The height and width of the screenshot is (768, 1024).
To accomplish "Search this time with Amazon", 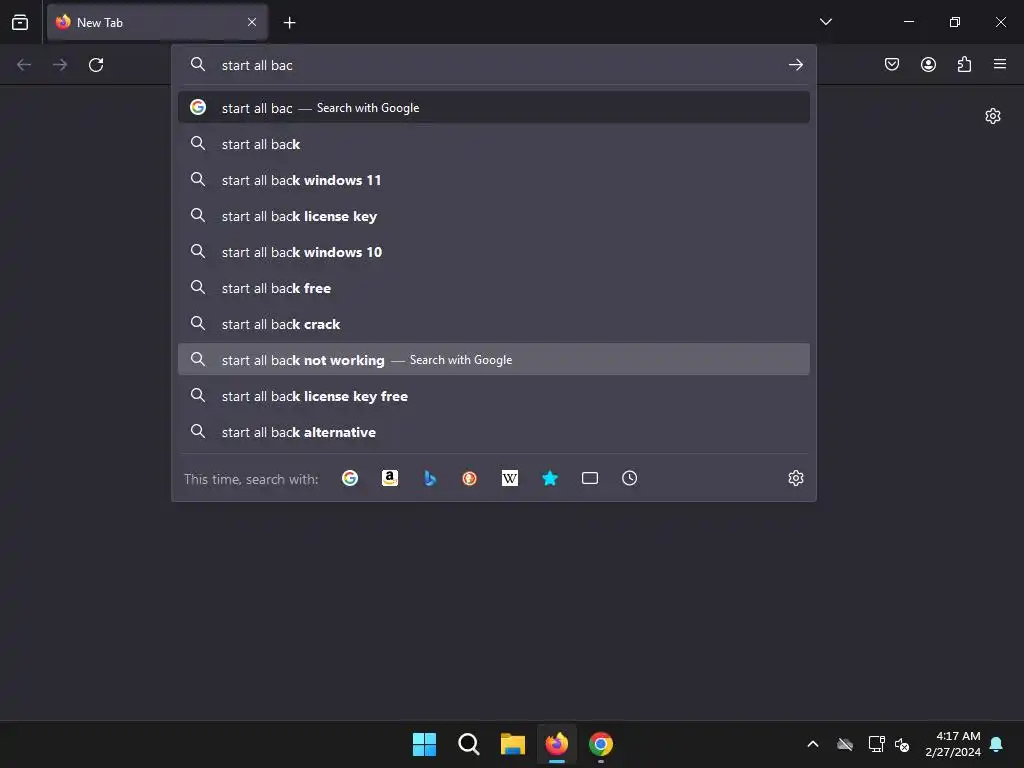I will pos(390,478).
